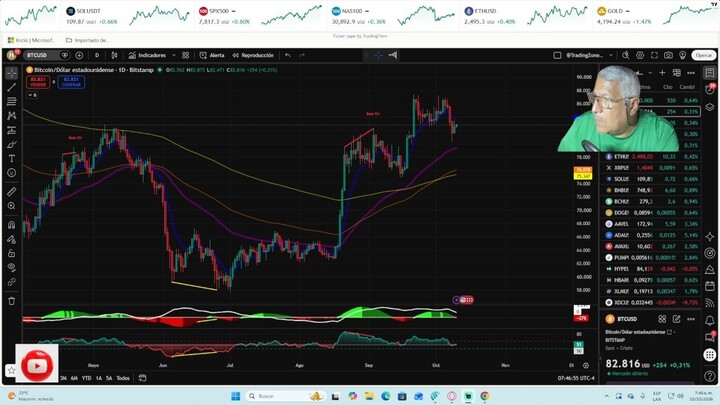This screenshot has height=405, width=720.
Task: Select the YTD date range tab
Action: tap(86, 378)
